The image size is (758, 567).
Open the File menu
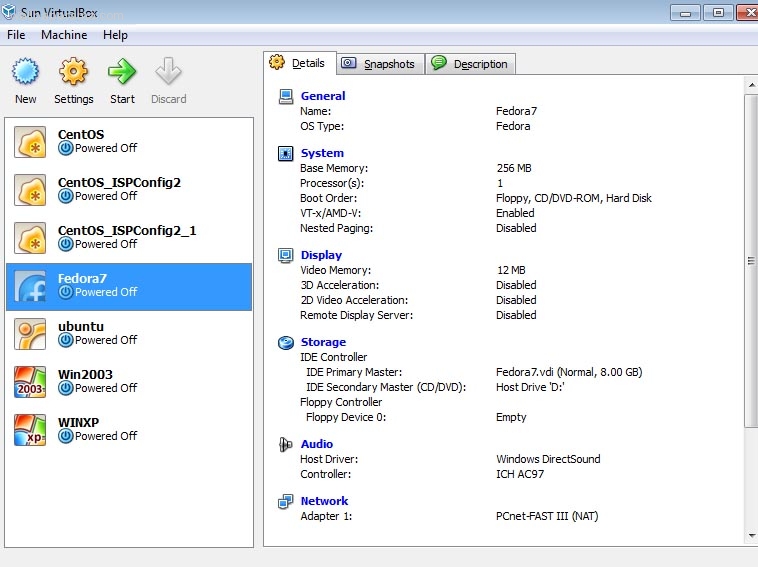16,35
